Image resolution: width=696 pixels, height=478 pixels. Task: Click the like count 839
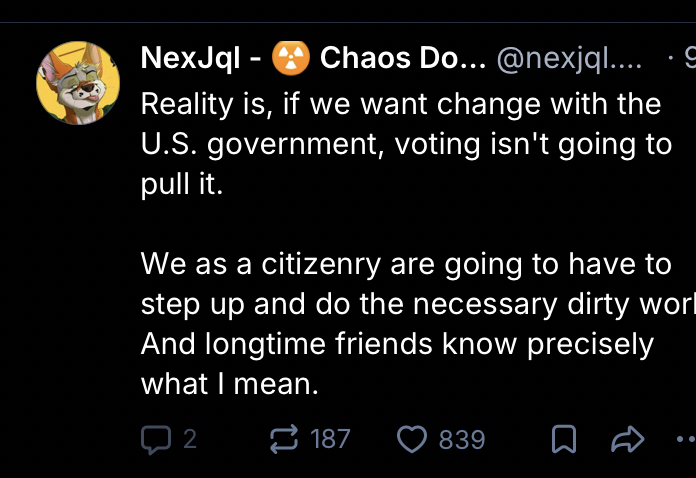pyautogui.click(x=462, y=439)
